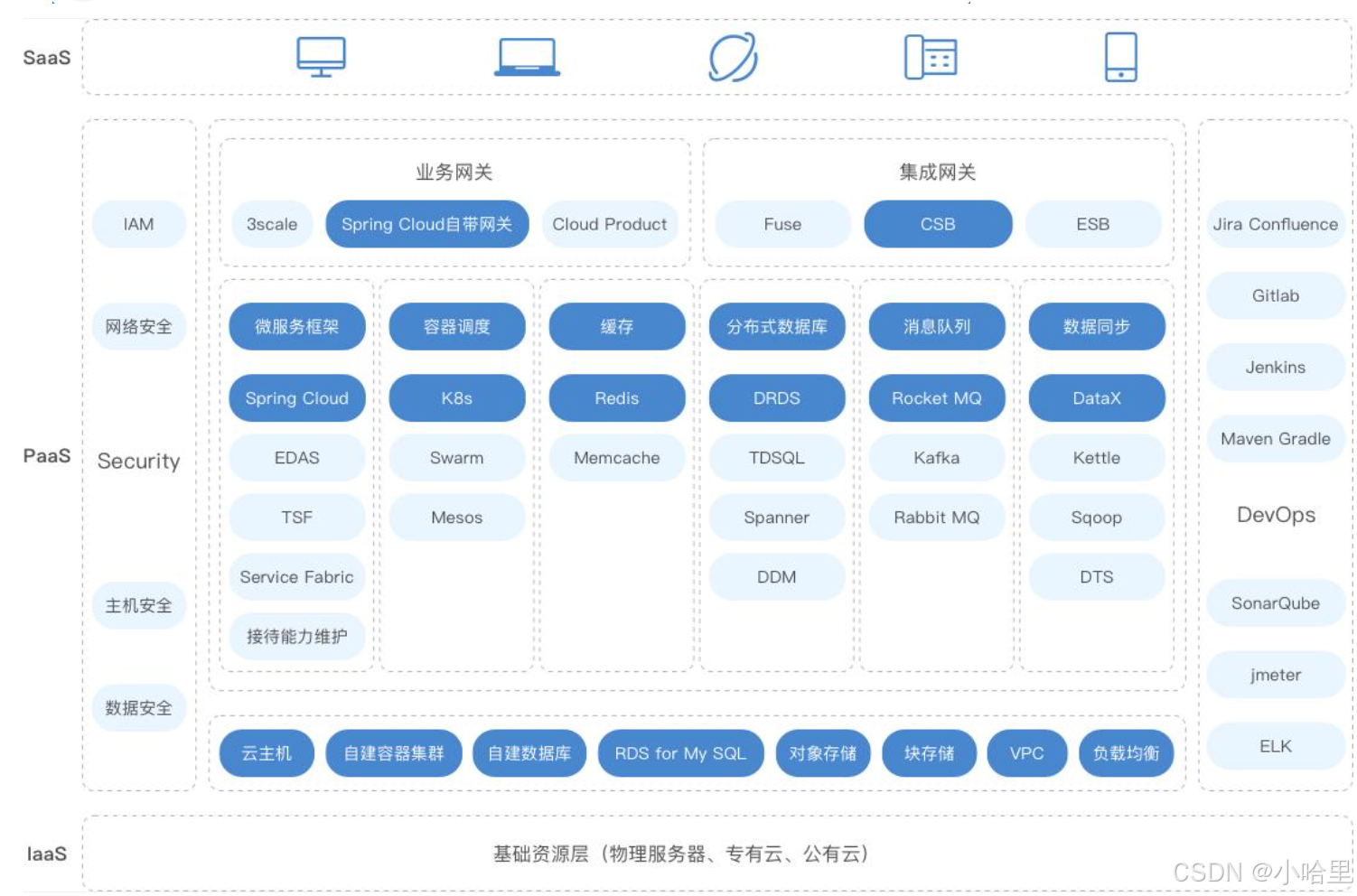
Task: Click the Rabbit MQ pill
Action: pyautogui.click(x=937, y=518)
